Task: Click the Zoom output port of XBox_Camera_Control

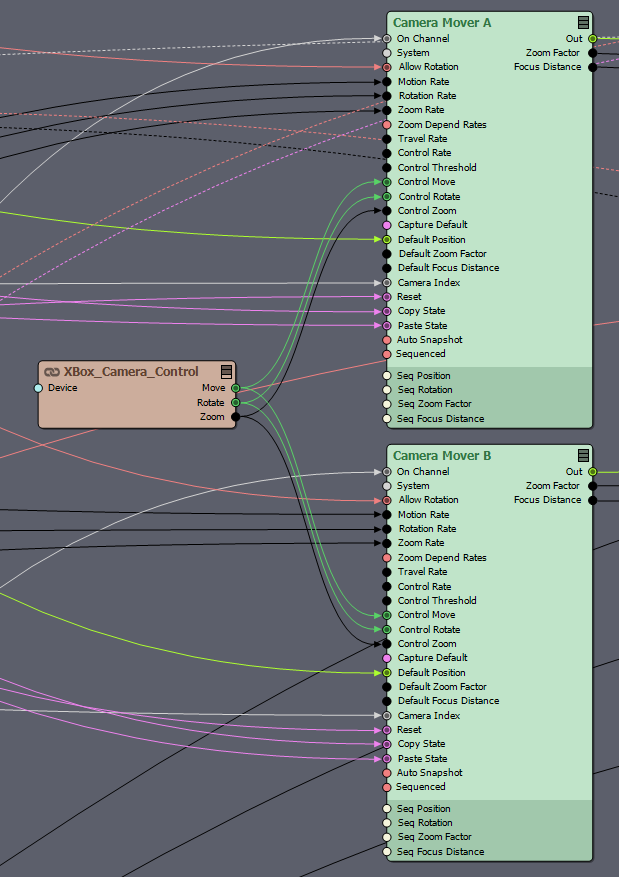Action: click(235, 417)
